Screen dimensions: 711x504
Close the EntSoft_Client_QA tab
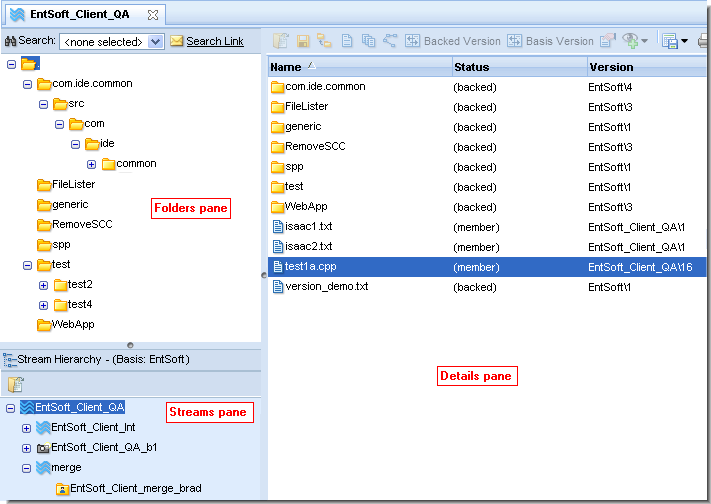click(152, 15)
